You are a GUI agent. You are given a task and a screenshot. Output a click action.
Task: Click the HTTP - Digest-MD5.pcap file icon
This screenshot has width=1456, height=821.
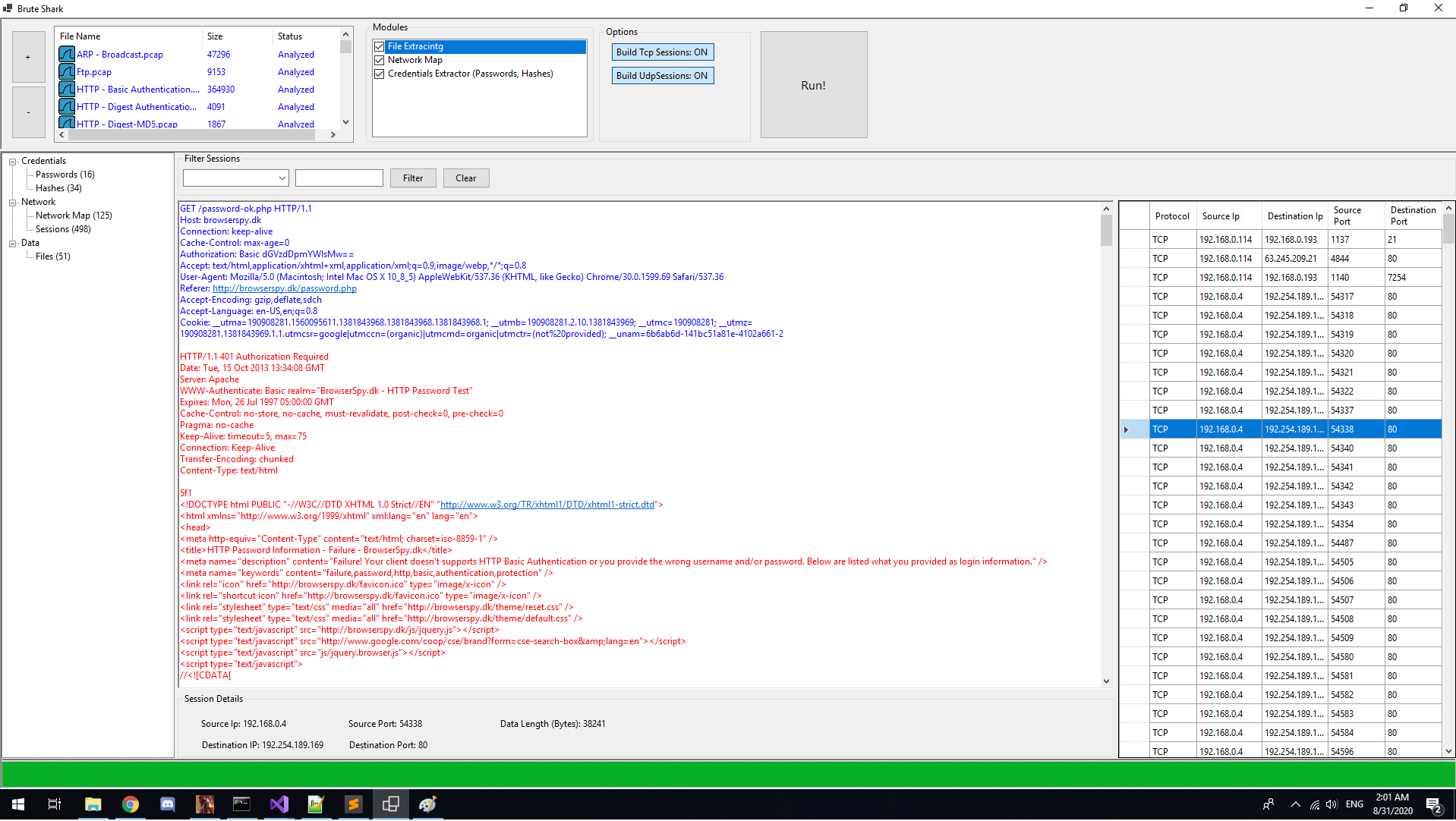coord(67,123)
